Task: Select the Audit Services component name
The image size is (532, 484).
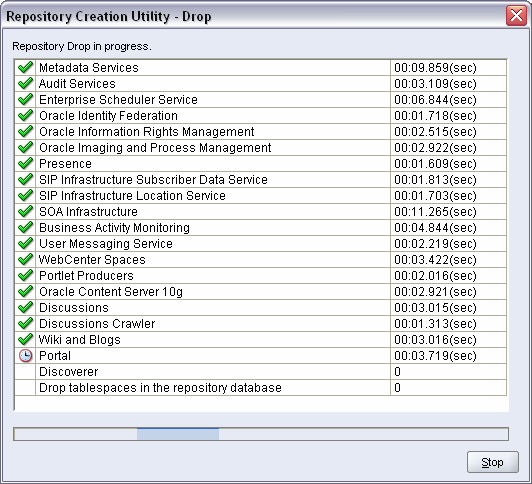Action: tap(77, 83)
